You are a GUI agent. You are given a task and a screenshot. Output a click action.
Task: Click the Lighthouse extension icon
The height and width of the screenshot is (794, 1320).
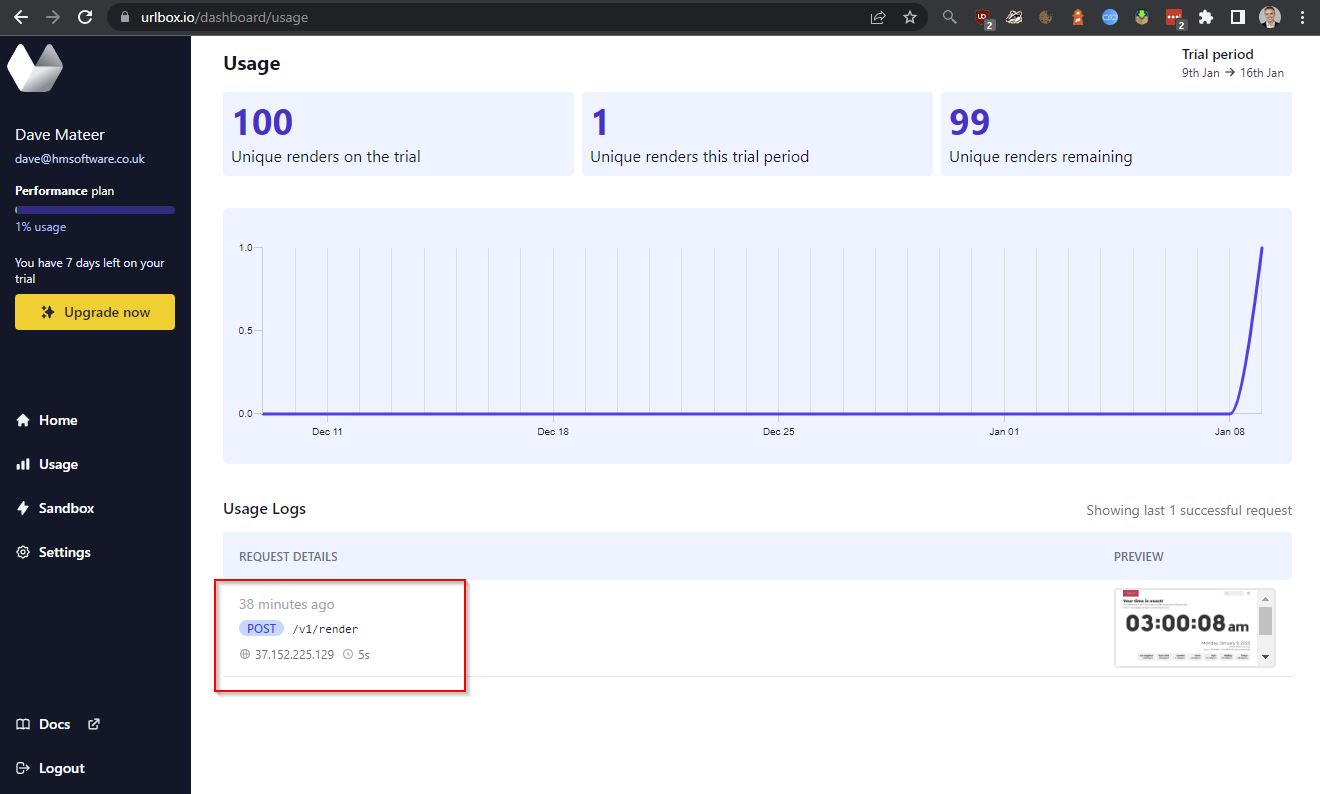(1078, 17)
